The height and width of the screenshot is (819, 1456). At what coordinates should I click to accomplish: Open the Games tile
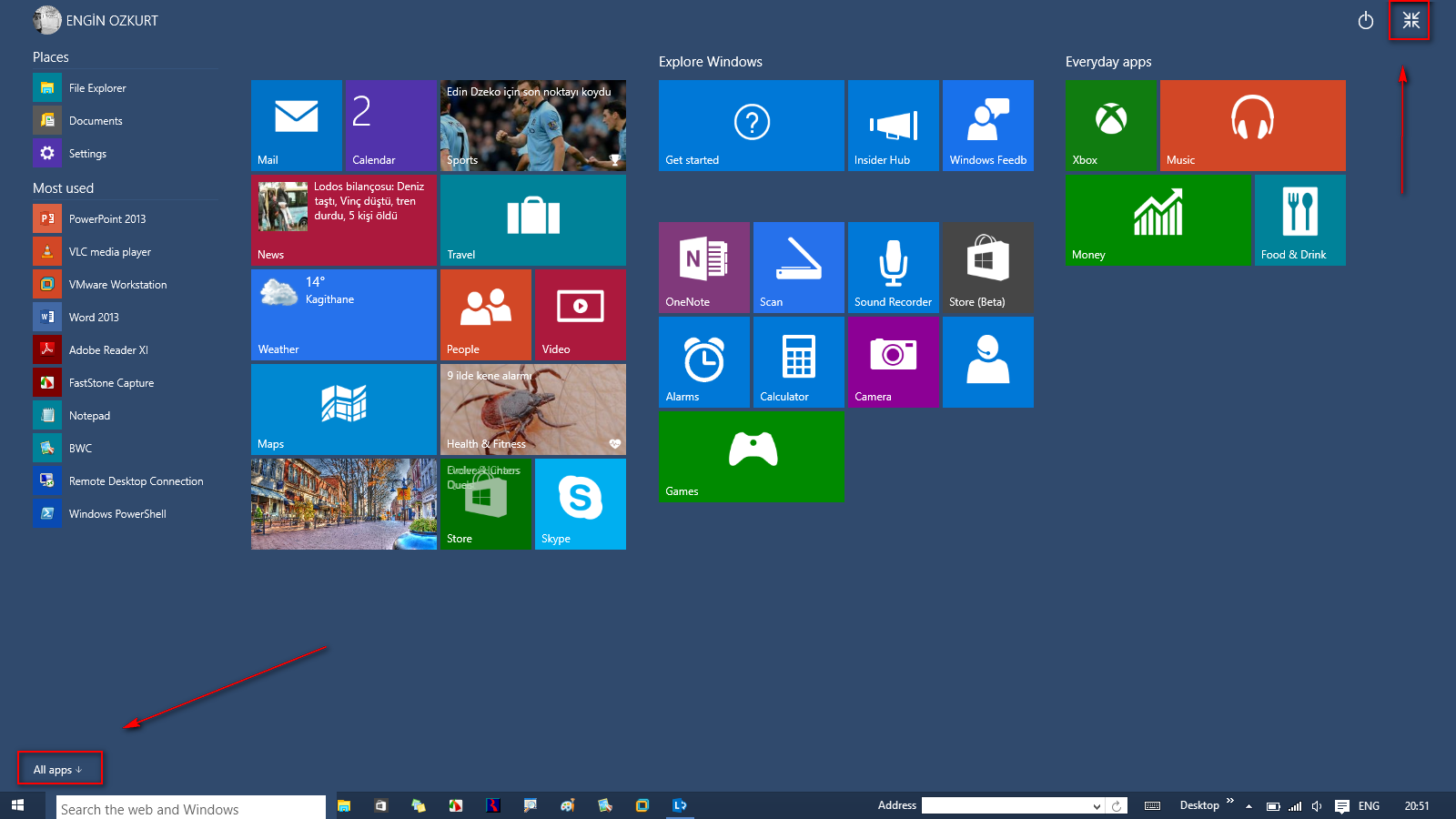click(752, 457)
